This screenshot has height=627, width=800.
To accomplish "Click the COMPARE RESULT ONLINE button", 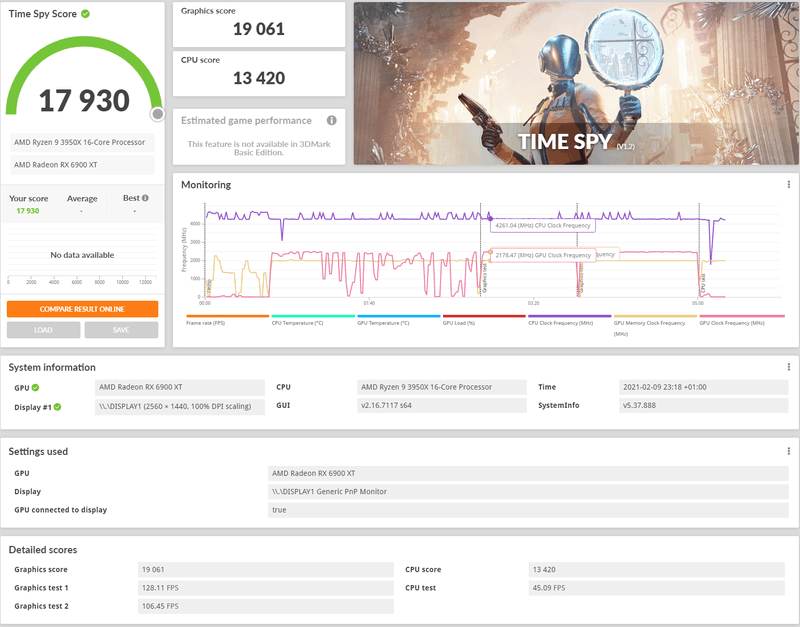I will point(82,309).
